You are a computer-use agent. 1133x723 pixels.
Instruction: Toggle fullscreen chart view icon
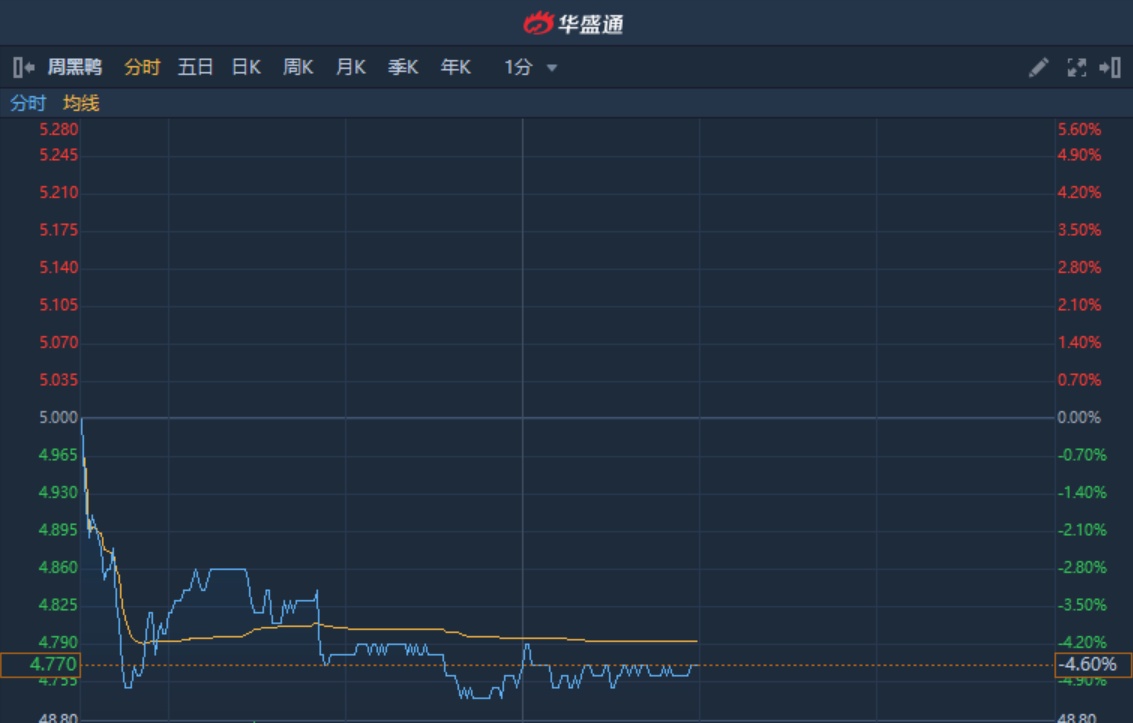point(1077,68)
